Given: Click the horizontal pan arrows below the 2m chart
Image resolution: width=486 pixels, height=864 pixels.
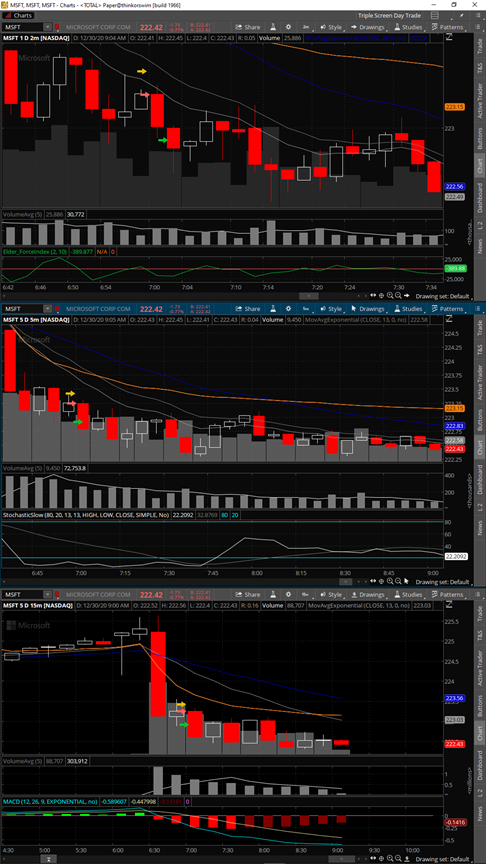Looking at the screenshot, I should click(x=373, y=296).
